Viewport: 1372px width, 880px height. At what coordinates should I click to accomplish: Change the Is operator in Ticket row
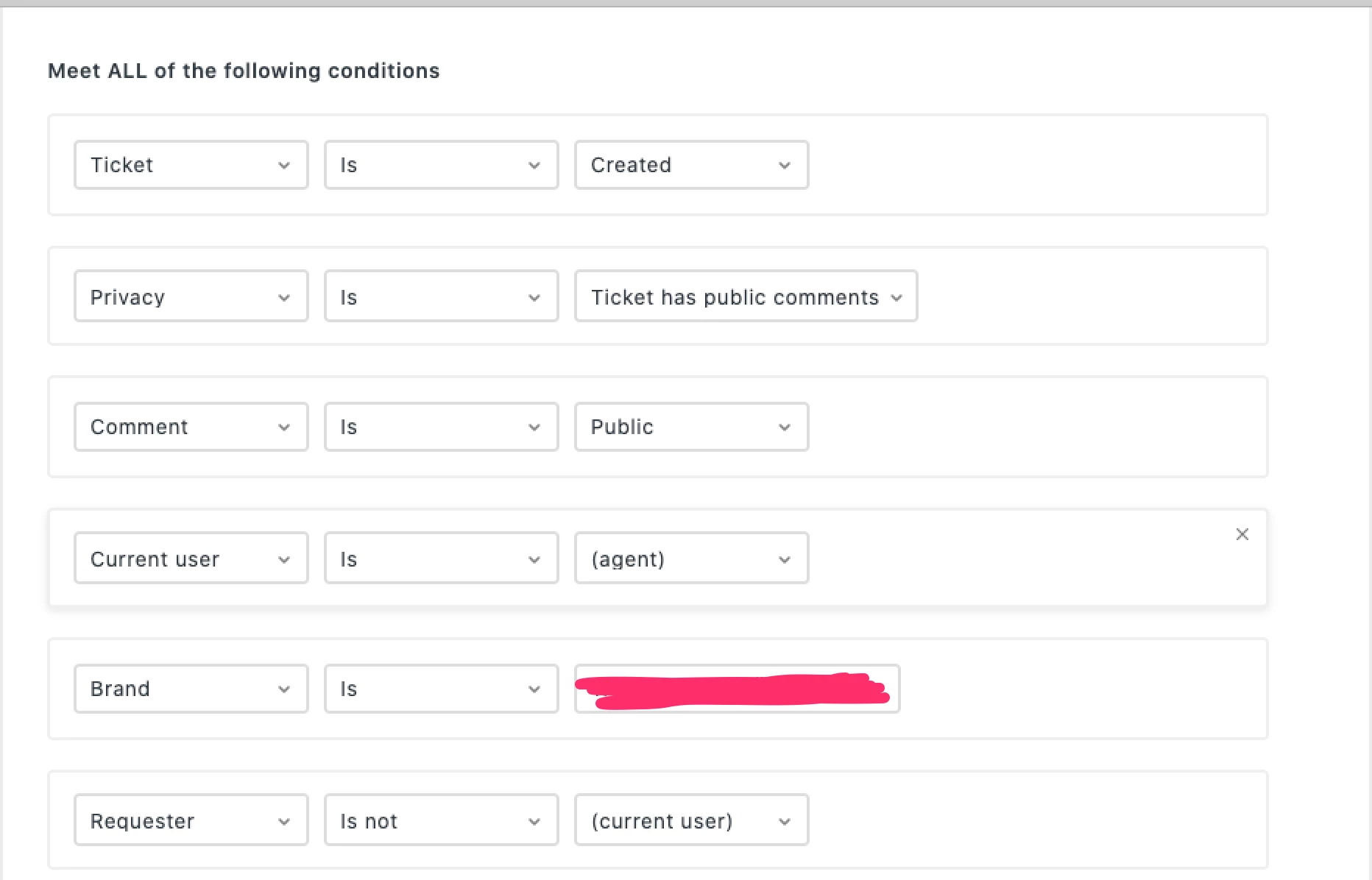tap(441, 165)
